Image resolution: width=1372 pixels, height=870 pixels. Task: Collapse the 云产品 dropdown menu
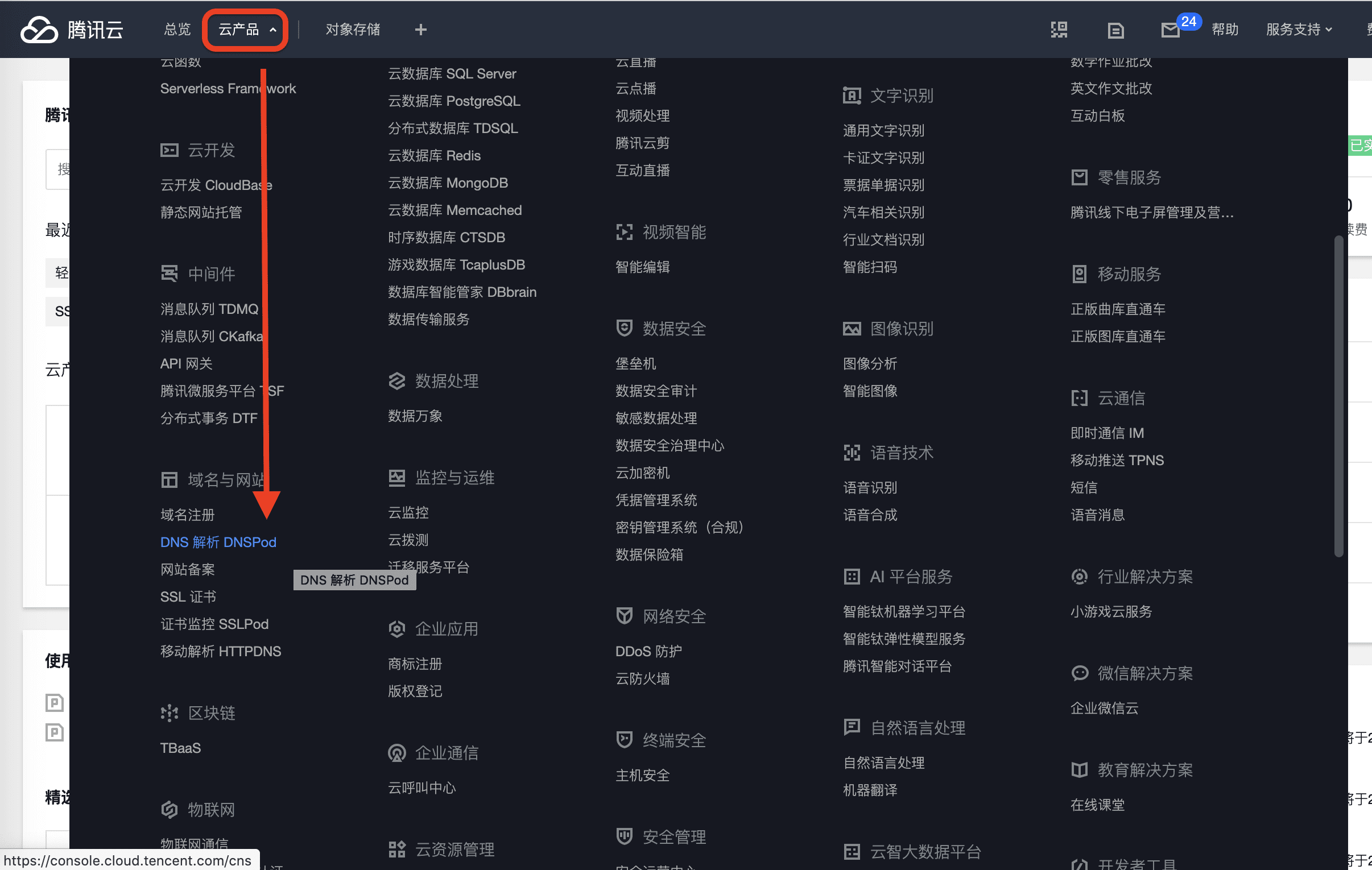[x=246, y=30]
